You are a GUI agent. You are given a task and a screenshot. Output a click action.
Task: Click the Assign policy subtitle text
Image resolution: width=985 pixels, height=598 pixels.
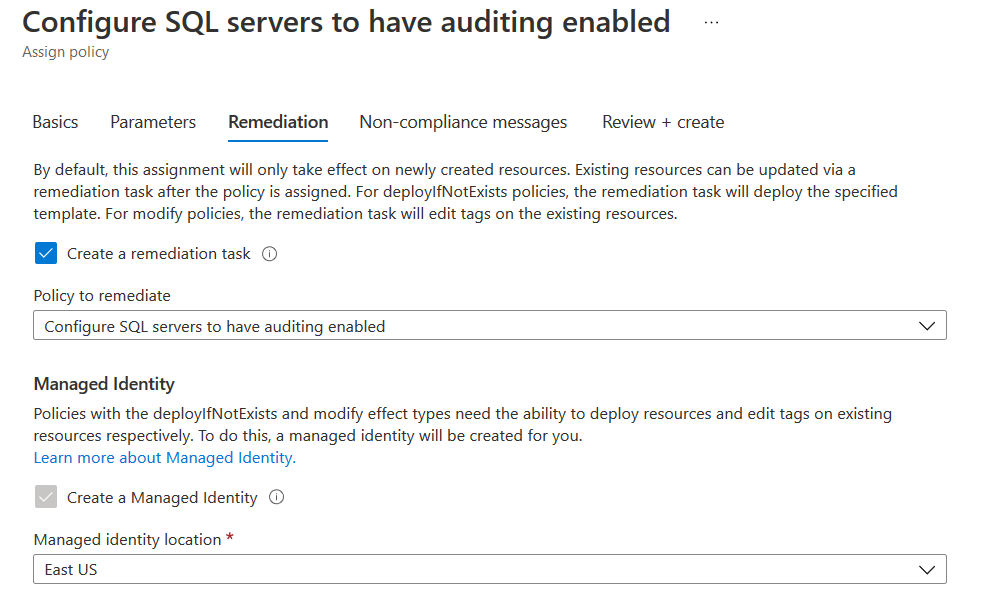pos(66,52)
